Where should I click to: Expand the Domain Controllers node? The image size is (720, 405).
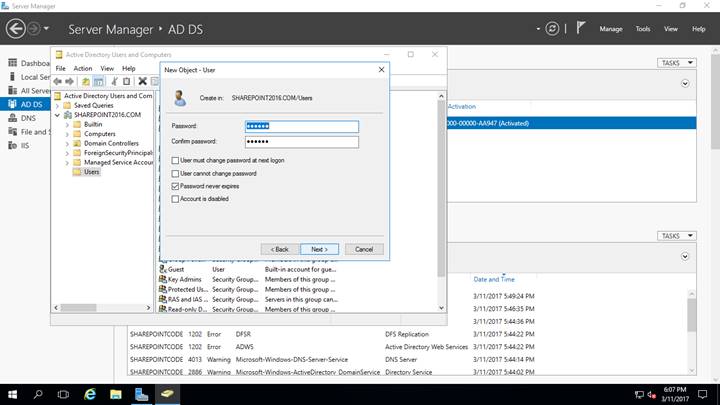coord(67,143)
